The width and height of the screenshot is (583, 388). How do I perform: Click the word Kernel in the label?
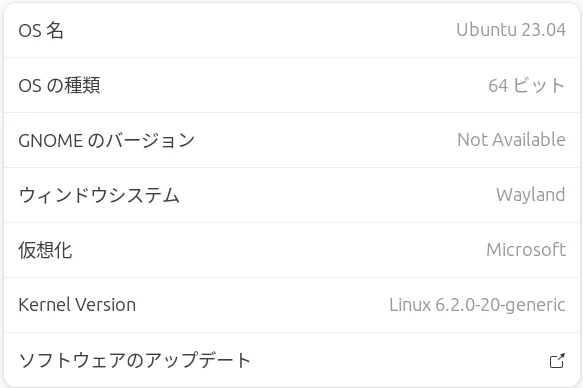click(44, 305)
